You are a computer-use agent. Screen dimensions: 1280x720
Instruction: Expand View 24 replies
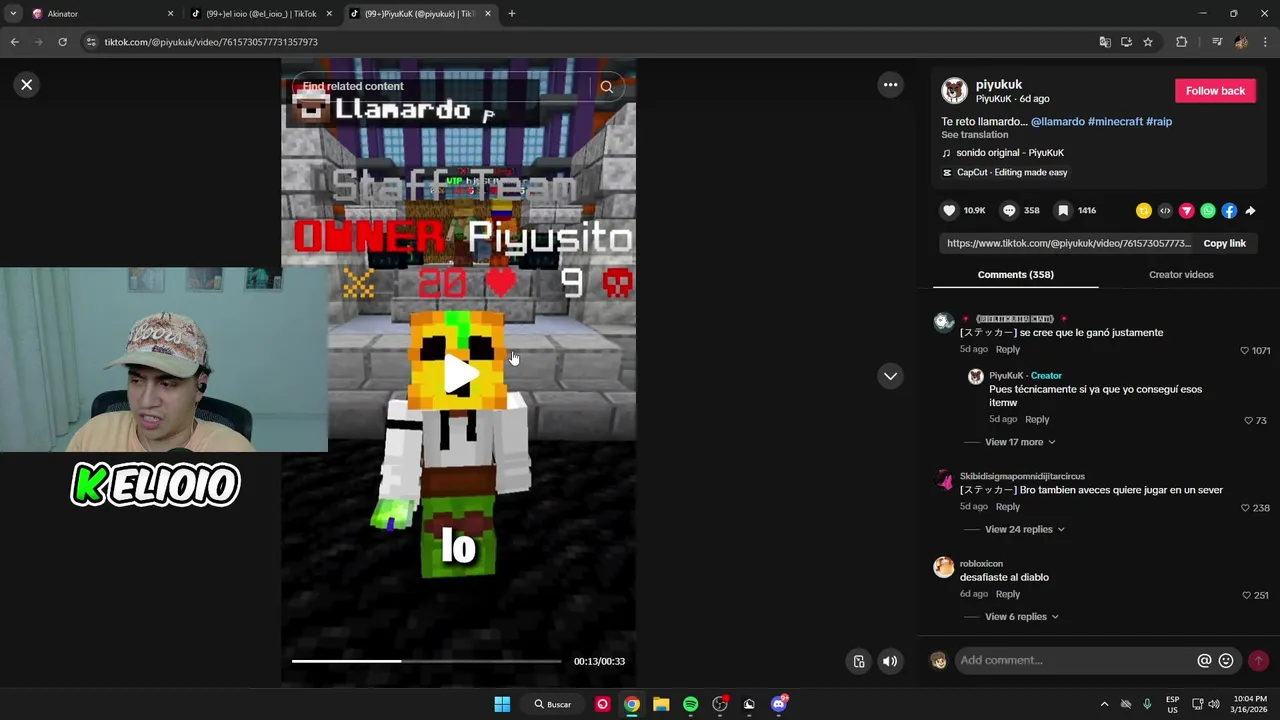point(1024,529)
